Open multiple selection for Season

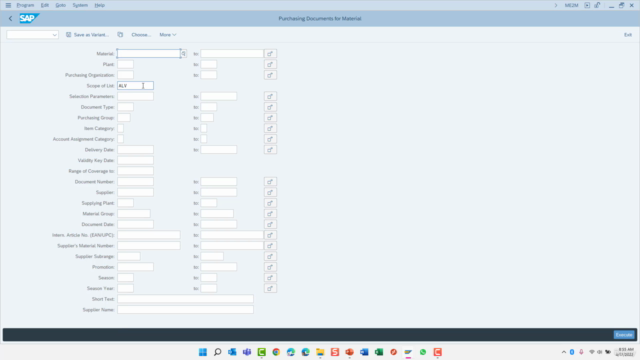270,278
